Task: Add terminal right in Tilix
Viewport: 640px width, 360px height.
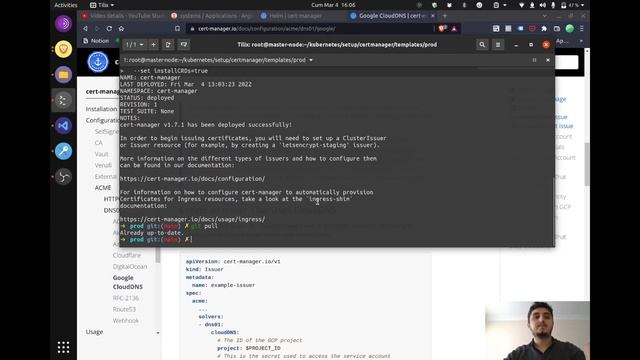Action: (x=168, y=44)
